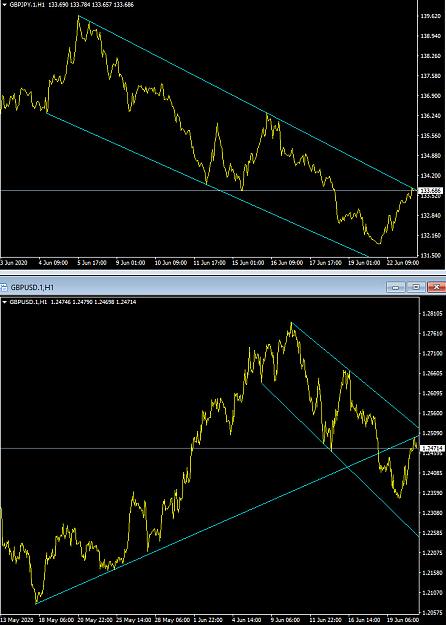Restore the GBPUSD.1,H1 chart window
The width and height of the screenshot is (446, 625).
pyautogui.click(x=416, y=287)
